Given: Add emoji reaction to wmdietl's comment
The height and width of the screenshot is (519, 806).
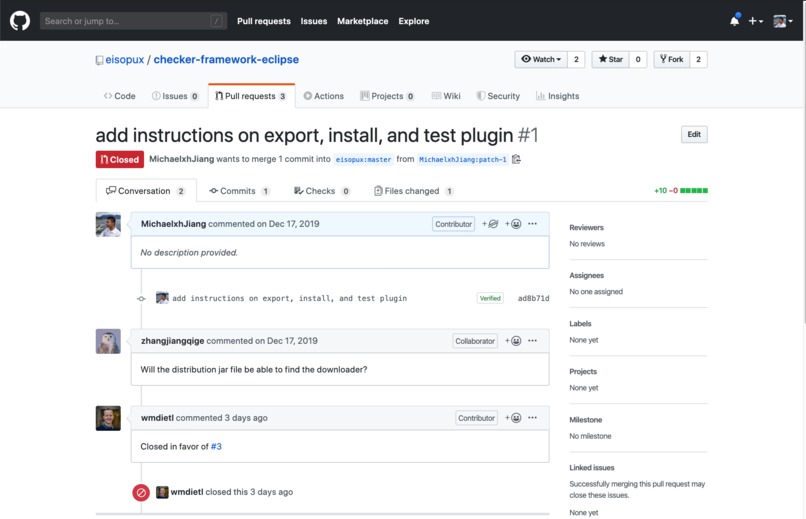Looking at the screenshot, I should [x=513, y=418].
